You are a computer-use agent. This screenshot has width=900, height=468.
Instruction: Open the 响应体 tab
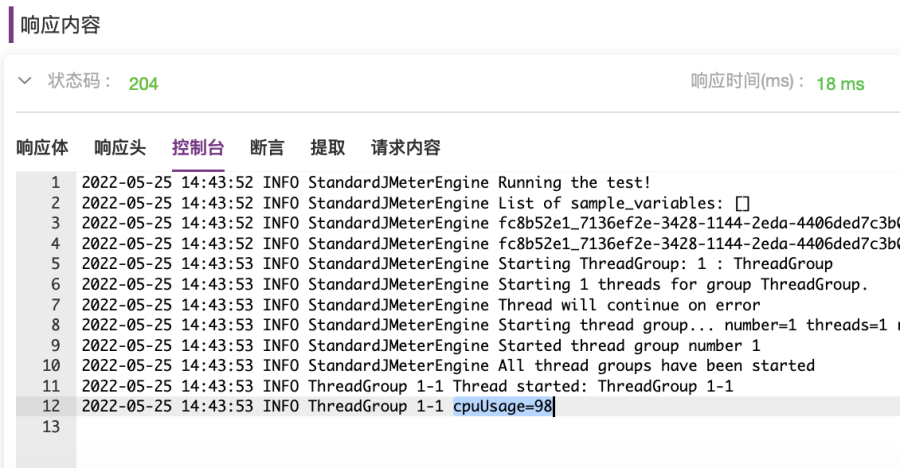[42, 148]
